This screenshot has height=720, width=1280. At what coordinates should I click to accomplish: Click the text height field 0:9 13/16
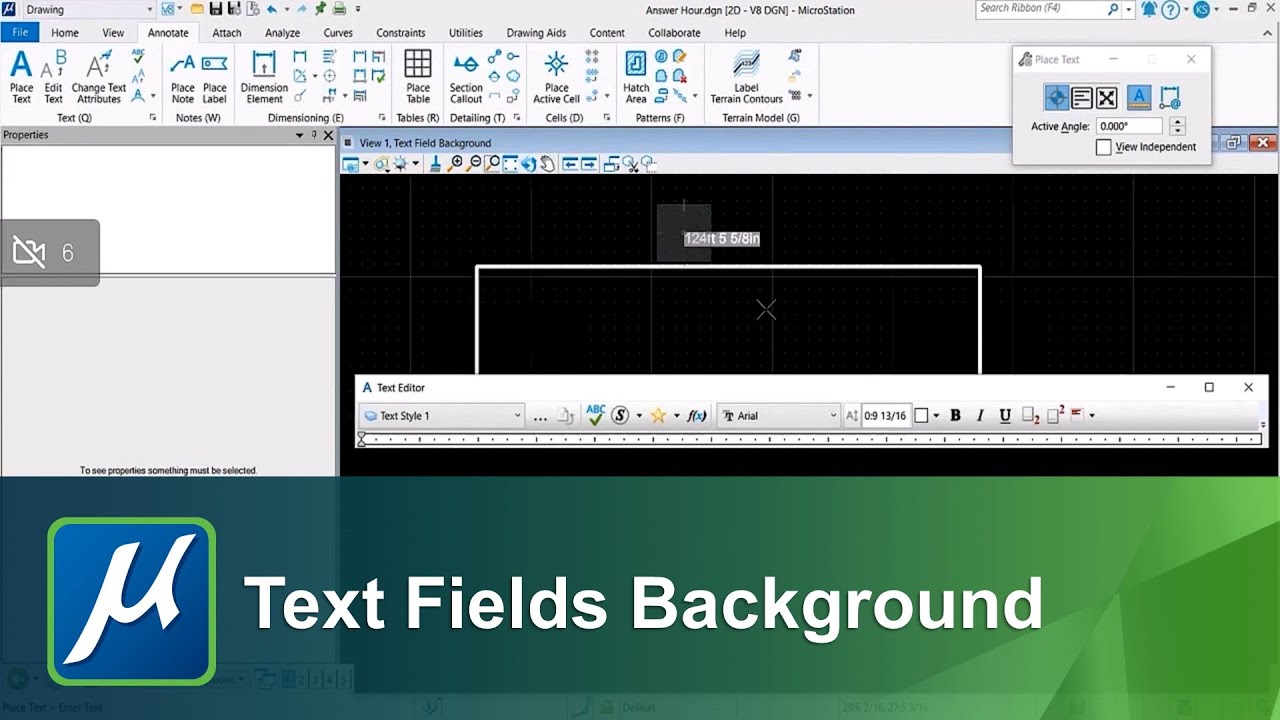pos(886,416)
